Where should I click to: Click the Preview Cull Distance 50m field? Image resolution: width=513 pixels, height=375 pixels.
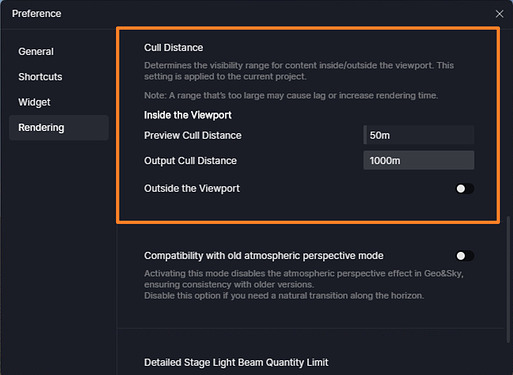[x=419, y=135]
